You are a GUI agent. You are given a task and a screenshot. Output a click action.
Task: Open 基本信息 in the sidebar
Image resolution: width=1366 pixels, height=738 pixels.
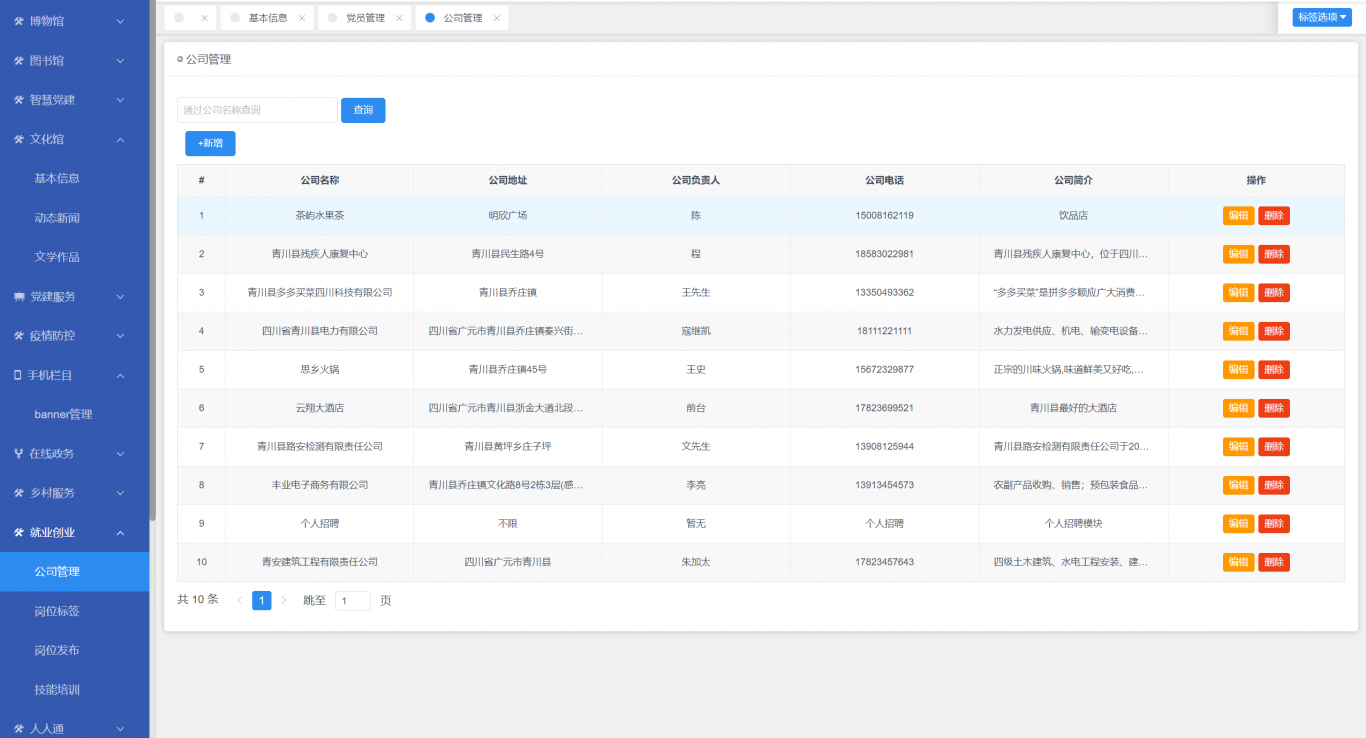click(x=57, y=178)
